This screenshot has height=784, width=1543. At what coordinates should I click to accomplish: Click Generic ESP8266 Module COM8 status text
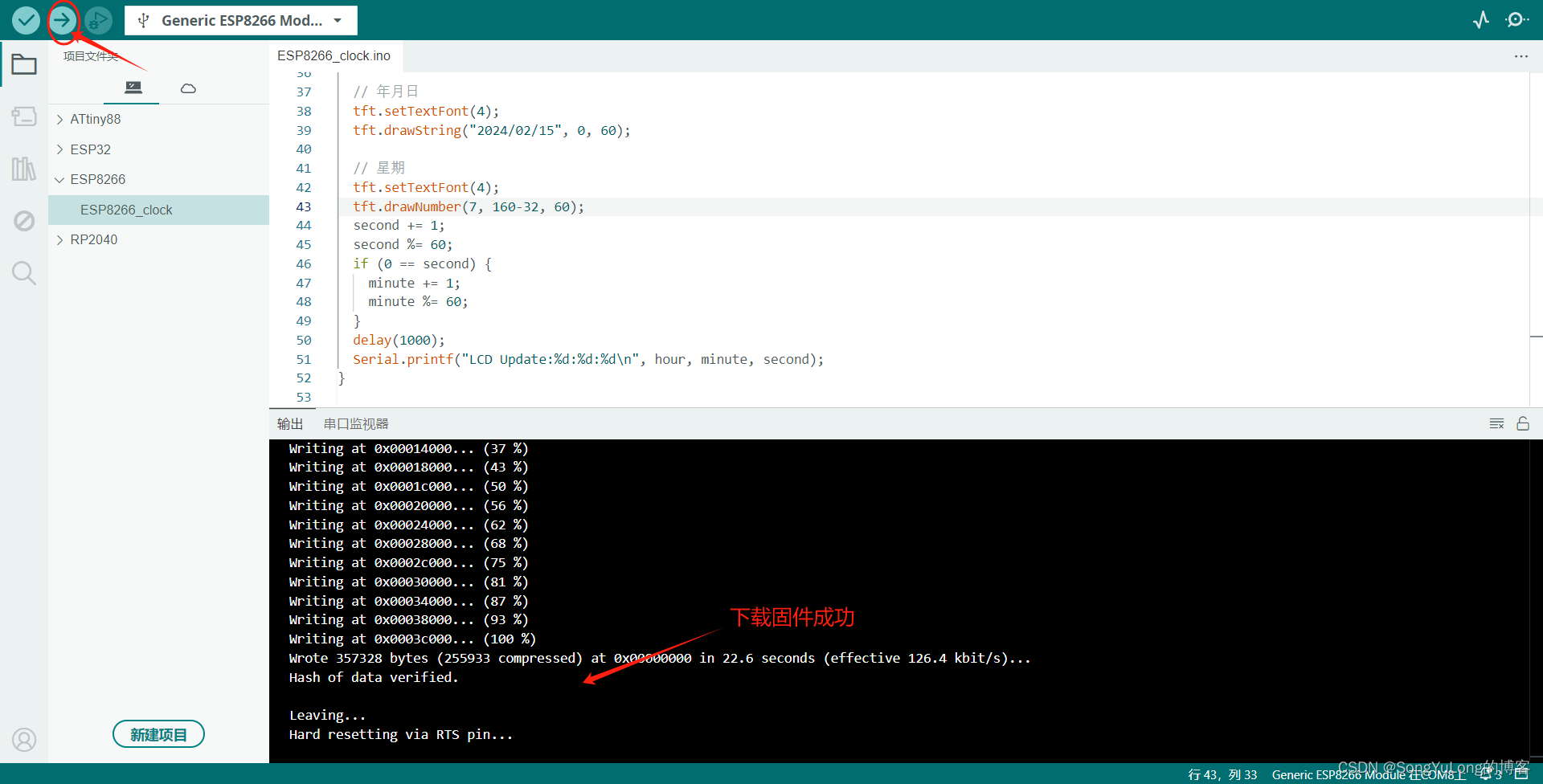1369,775
